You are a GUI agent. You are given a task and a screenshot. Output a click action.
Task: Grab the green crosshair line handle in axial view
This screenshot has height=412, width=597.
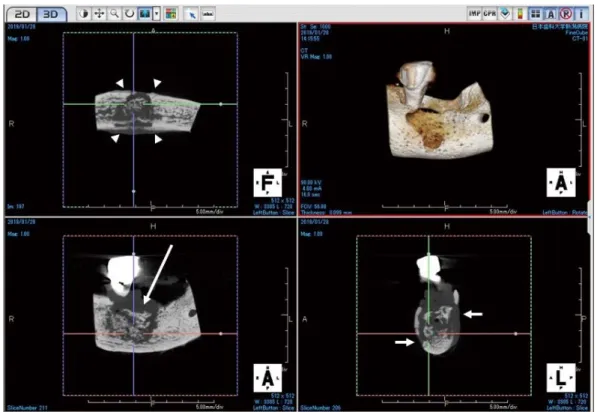220,104
